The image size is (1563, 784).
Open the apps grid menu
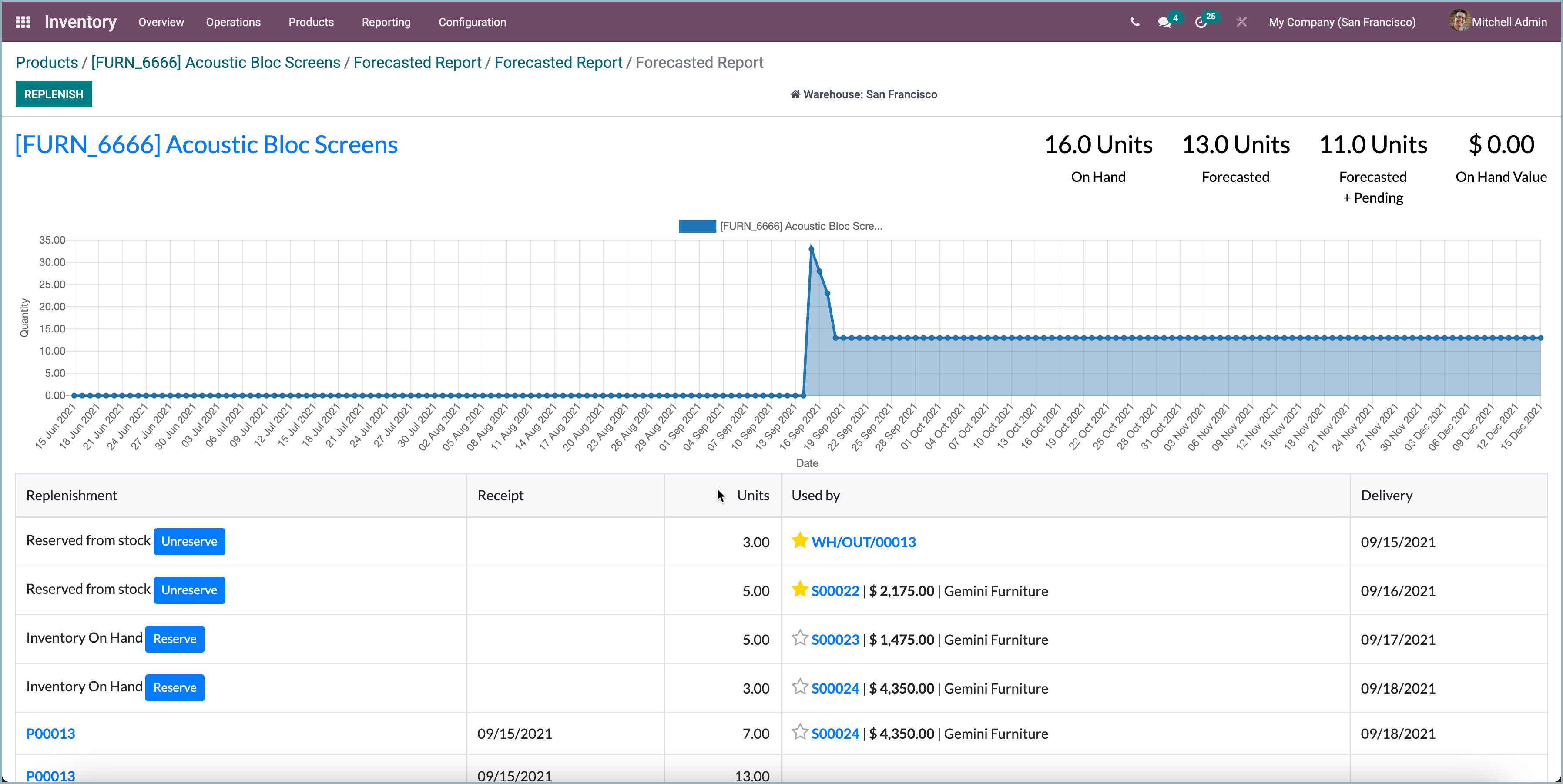[23, 22]
